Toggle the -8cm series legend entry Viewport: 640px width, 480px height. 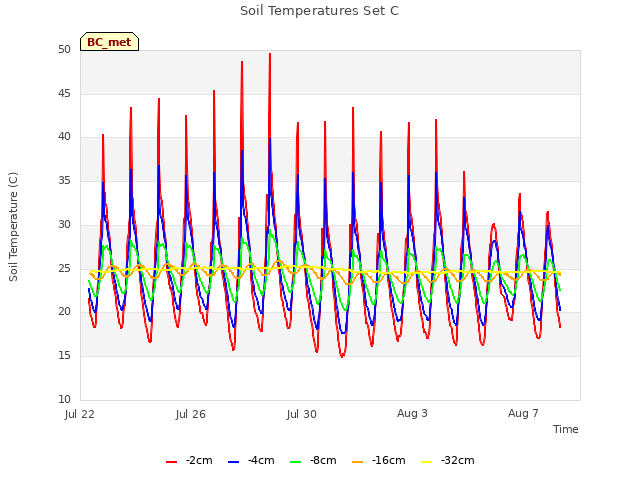click(x=313, y=460)
